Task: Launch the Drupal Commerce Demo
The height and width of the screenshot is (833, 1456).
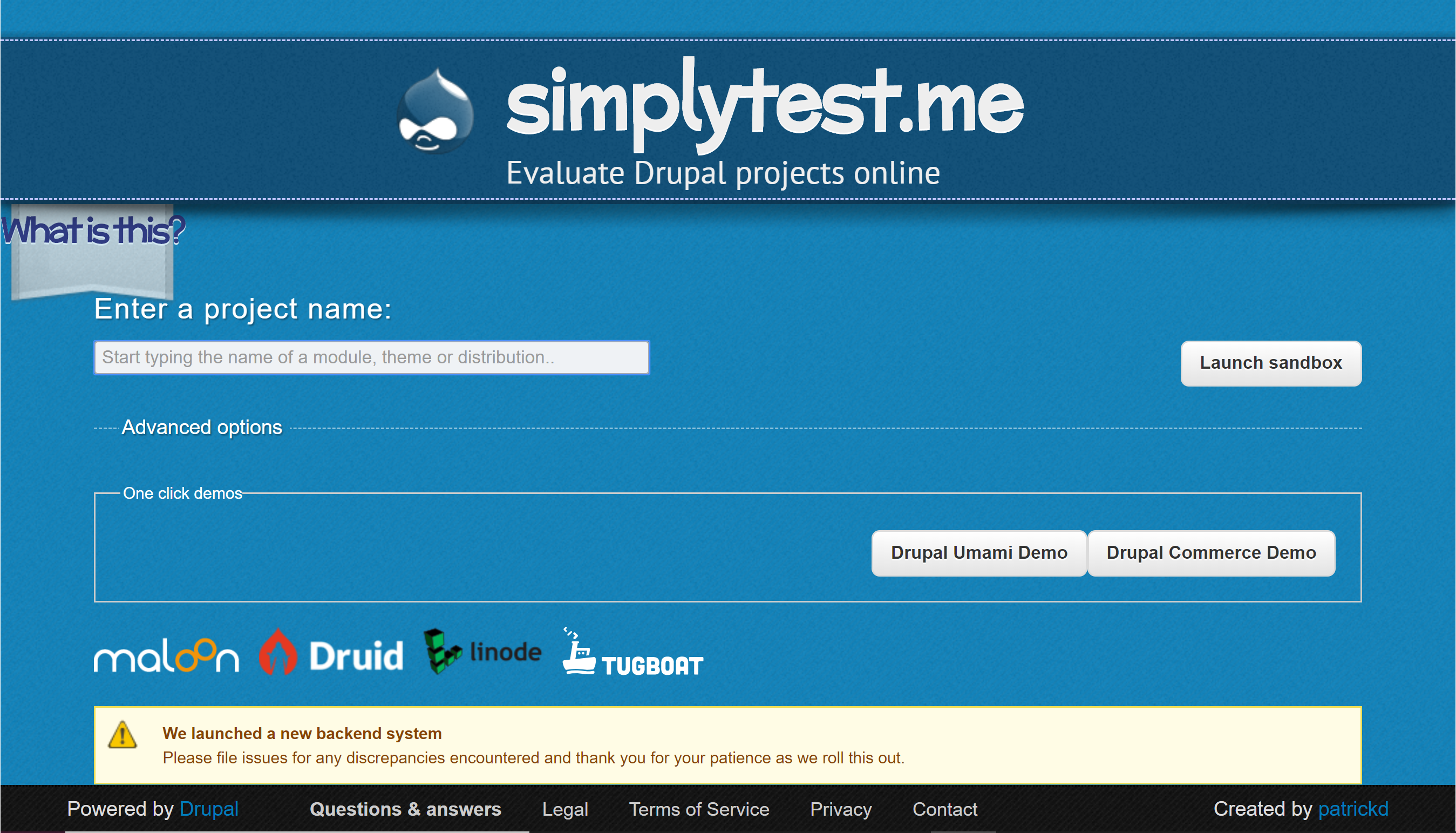Action: [x=1210, y=553]
